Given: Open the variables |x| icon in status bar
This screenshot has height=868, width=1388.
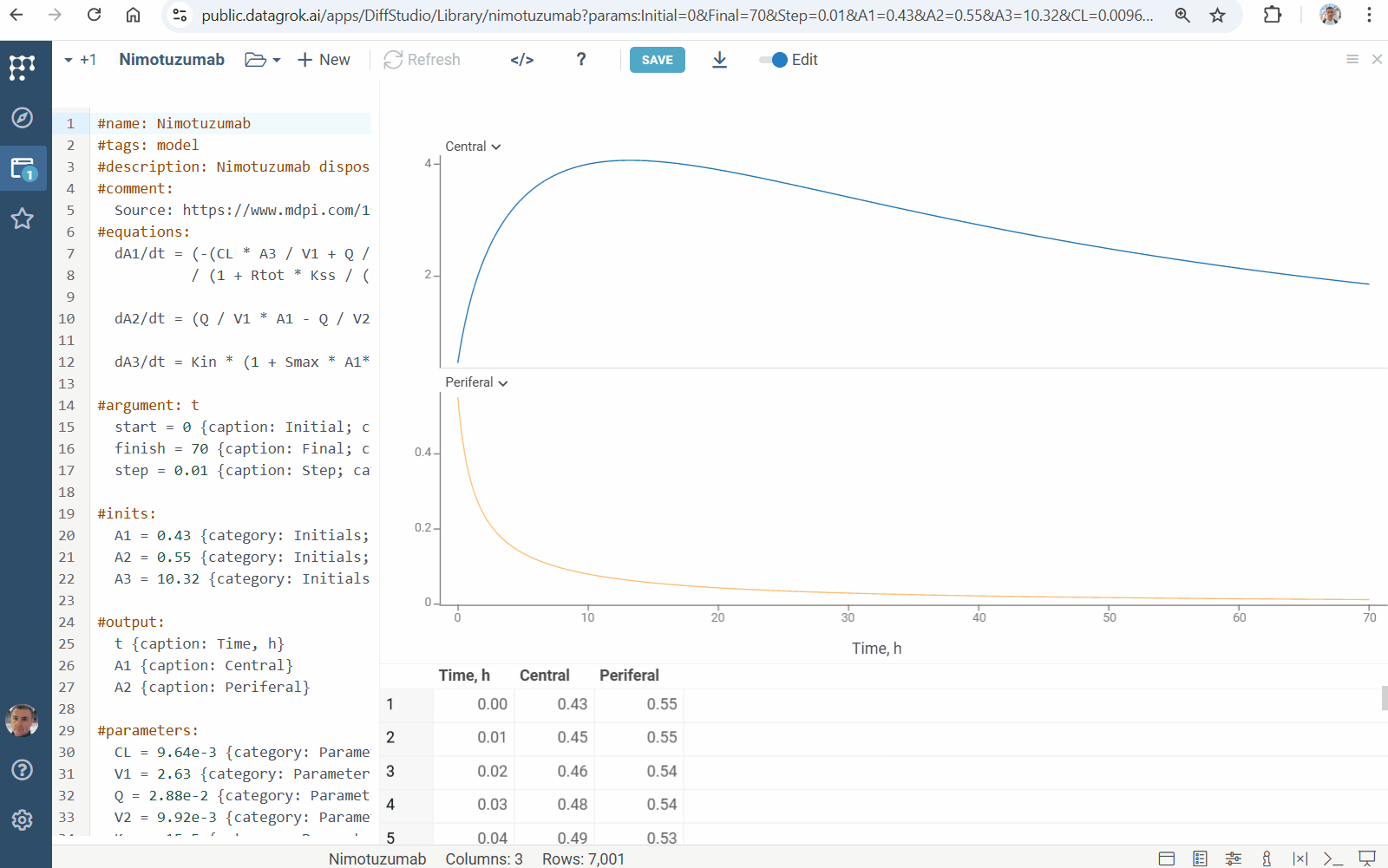Looking at the screenshot, I should coord(1300,858).
